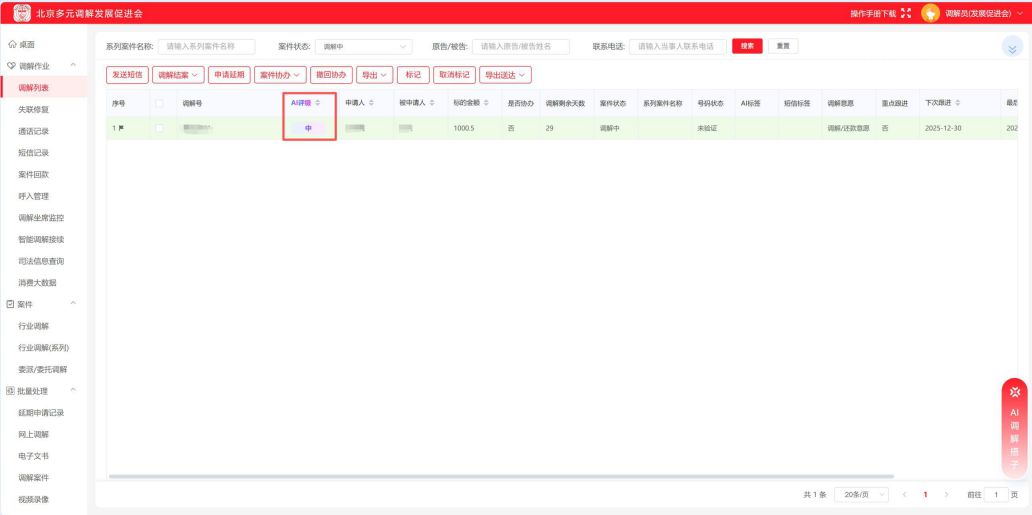Open the AI调解搭子 floating assistant

(1014, 427)
